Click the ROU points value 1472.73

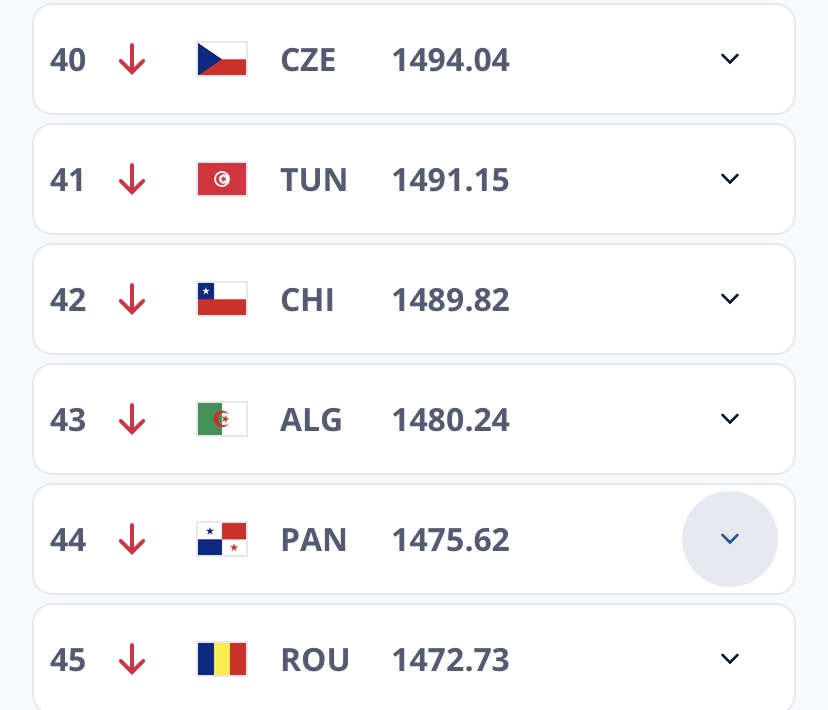click(451, 660)
